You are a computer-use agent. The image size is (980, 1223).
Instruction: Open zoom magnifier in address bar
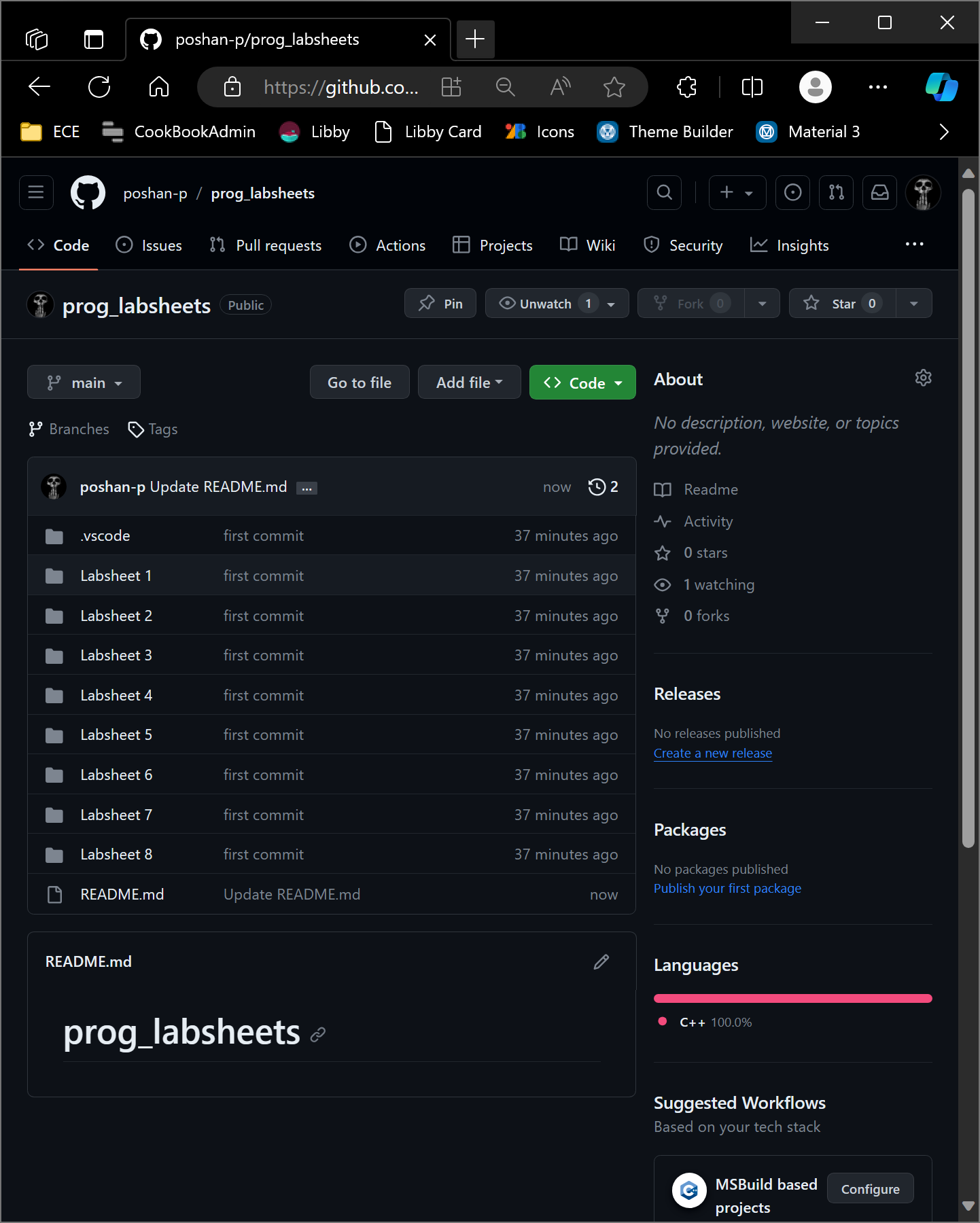[505, 87]
